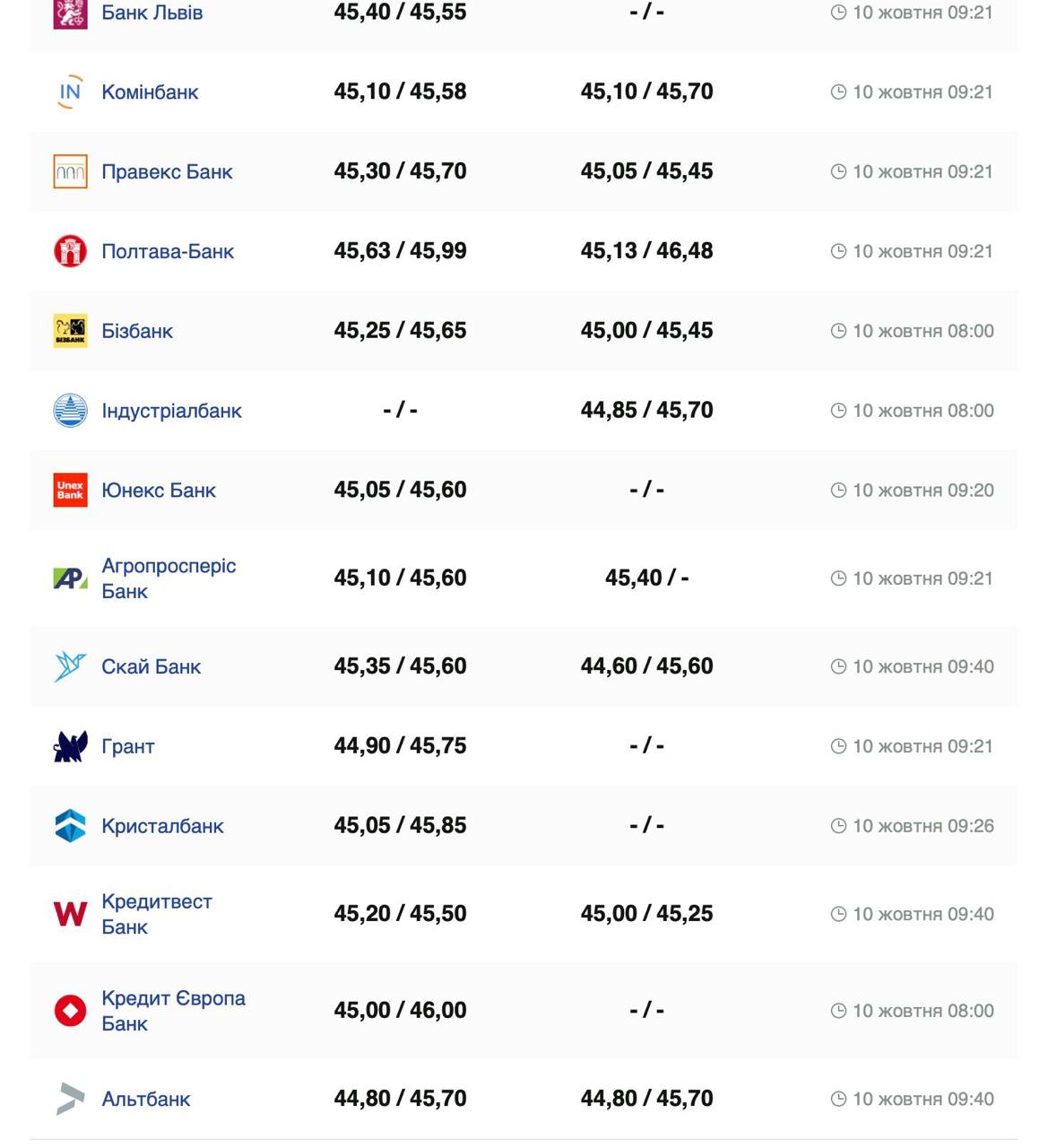Click Скай Банк rate 44,60 / 45,60
Viewport: 1040px width, 1148px height.
[646, 666]
